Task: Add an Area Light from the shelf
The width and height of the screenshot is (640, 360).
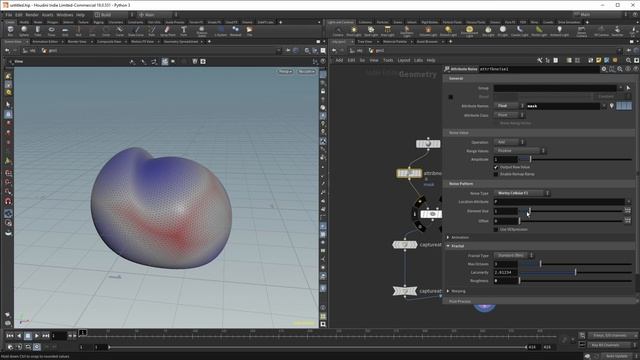Action: (387, 31)
